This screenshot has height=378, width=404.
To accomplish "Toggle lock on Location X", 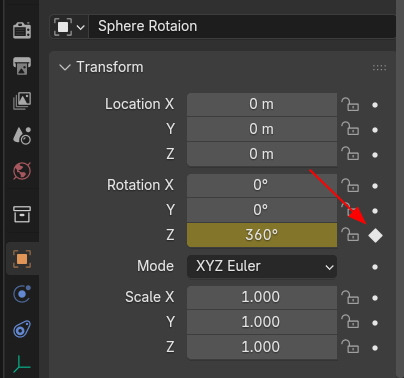I will (350, 105).
